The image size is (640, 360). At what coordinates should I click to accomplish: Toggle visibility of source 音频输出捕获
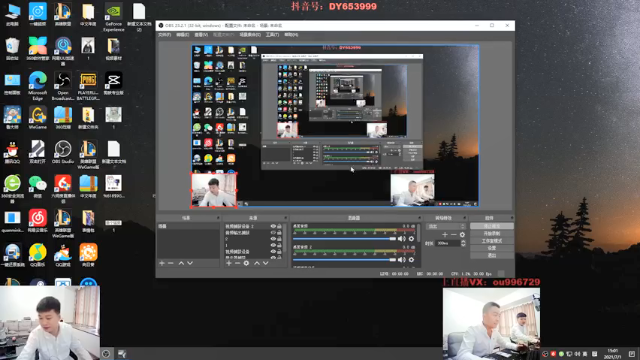(273, 233)
